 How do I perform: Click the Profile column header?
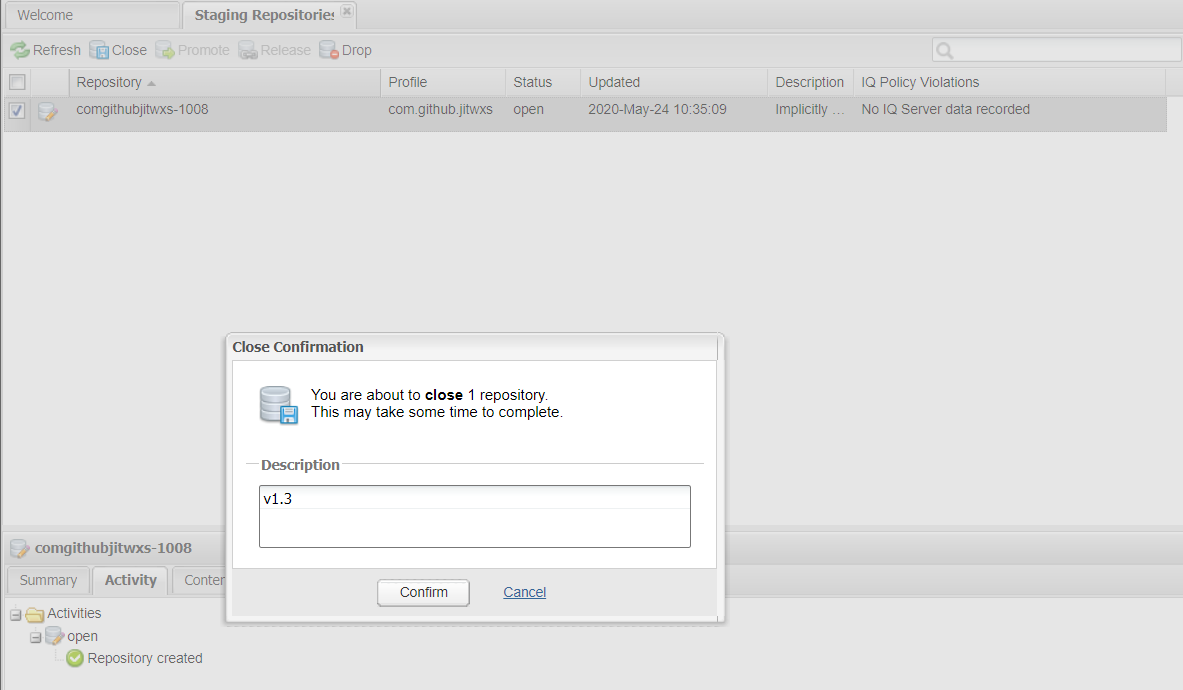click(x=443, y=82)
